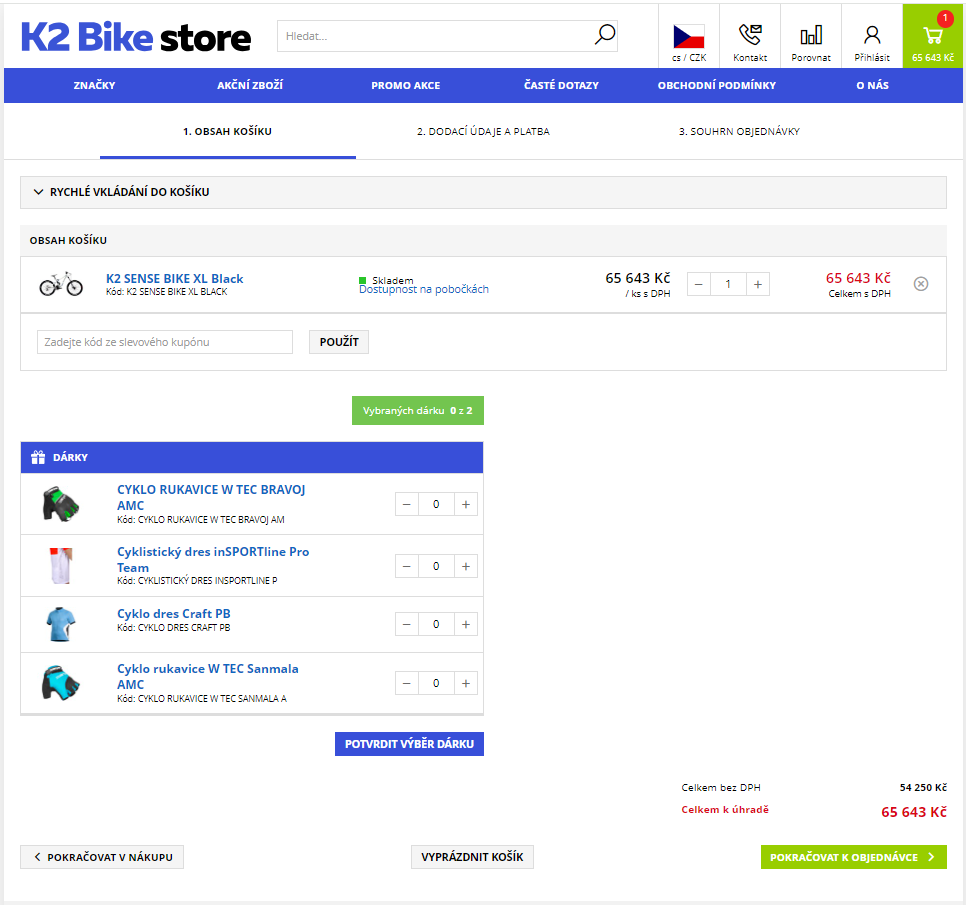
Task: Open ČASTÉ DOTAZY page
Action: (x=561, y=85)
